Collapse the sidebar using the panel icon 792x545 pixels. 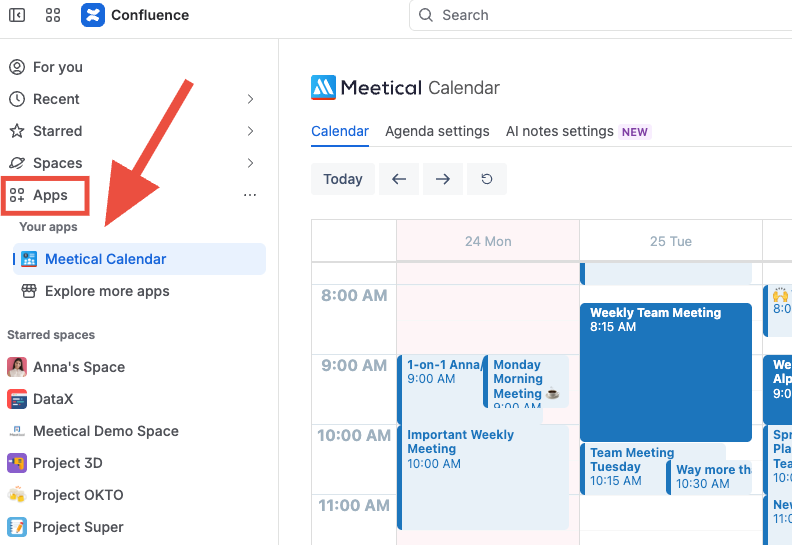[x=17, y=15]
